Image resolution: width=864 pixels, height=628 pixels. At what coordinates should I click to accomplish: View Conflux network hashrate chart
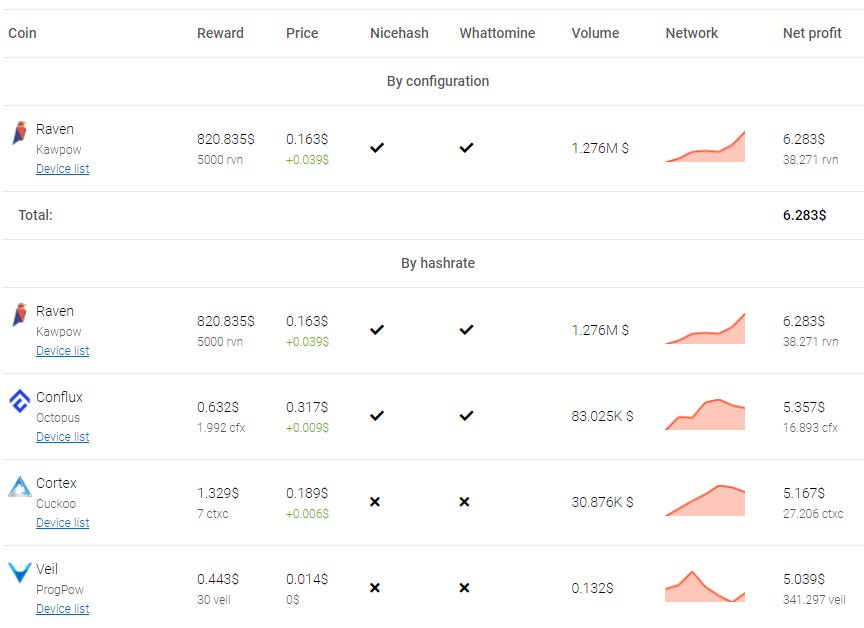[705, 414]
